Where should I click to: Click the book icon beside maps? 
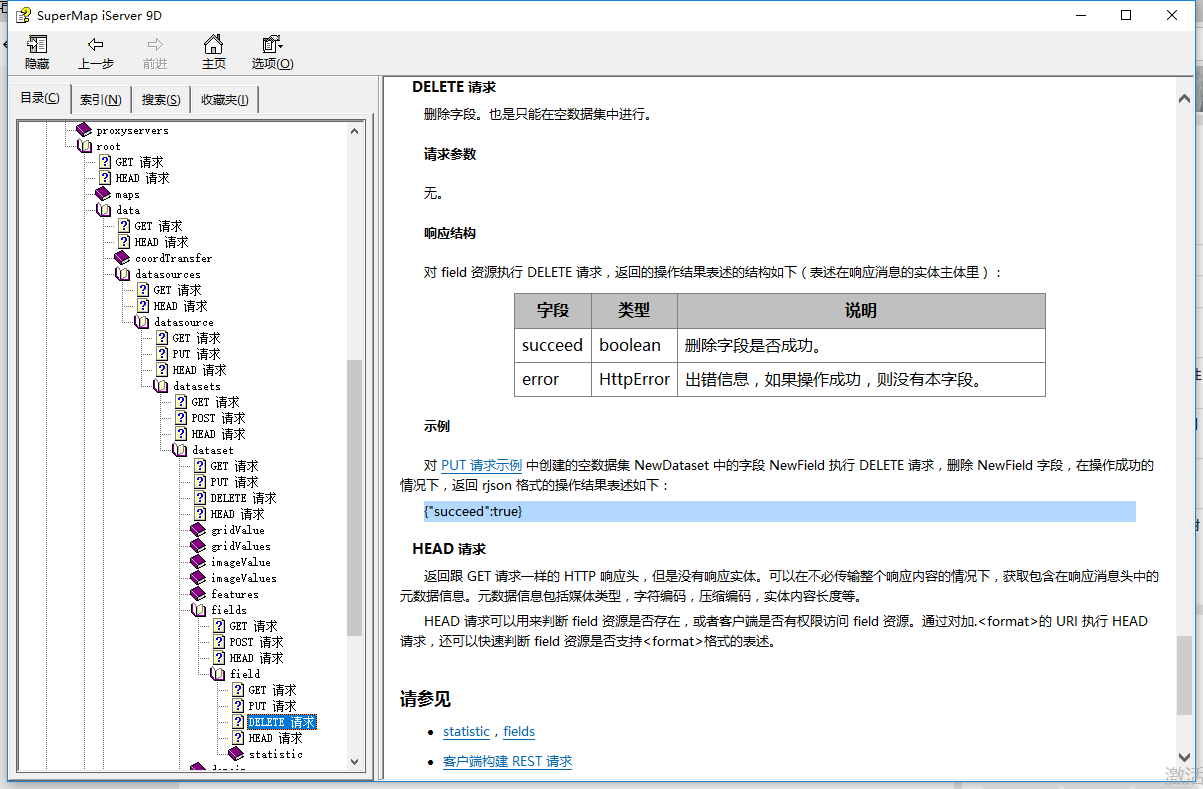click(x=103, y=194)
